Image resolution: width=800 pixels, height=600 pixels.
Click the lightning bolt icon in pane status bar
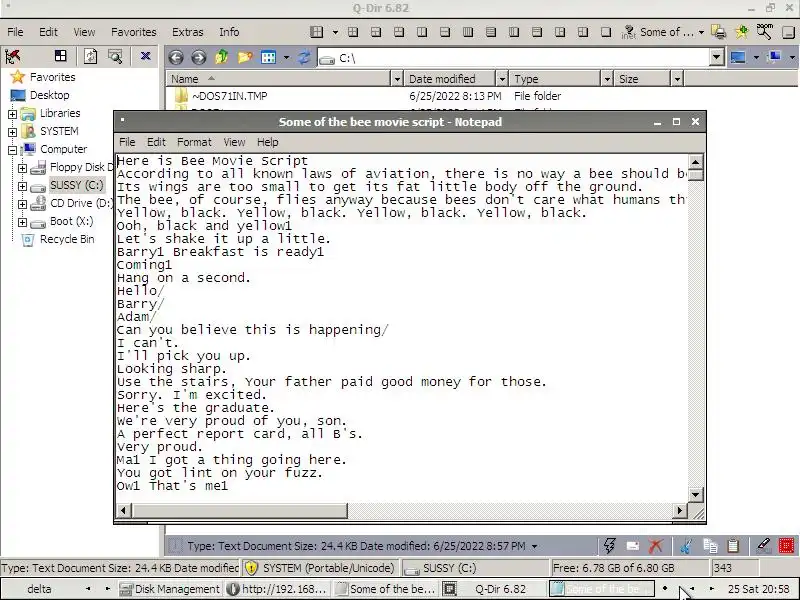609,545
